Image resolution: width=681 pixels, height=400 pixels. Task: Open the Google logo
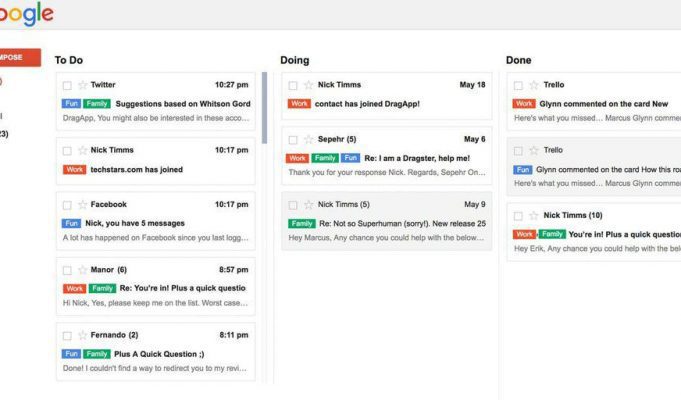(26, 14)
